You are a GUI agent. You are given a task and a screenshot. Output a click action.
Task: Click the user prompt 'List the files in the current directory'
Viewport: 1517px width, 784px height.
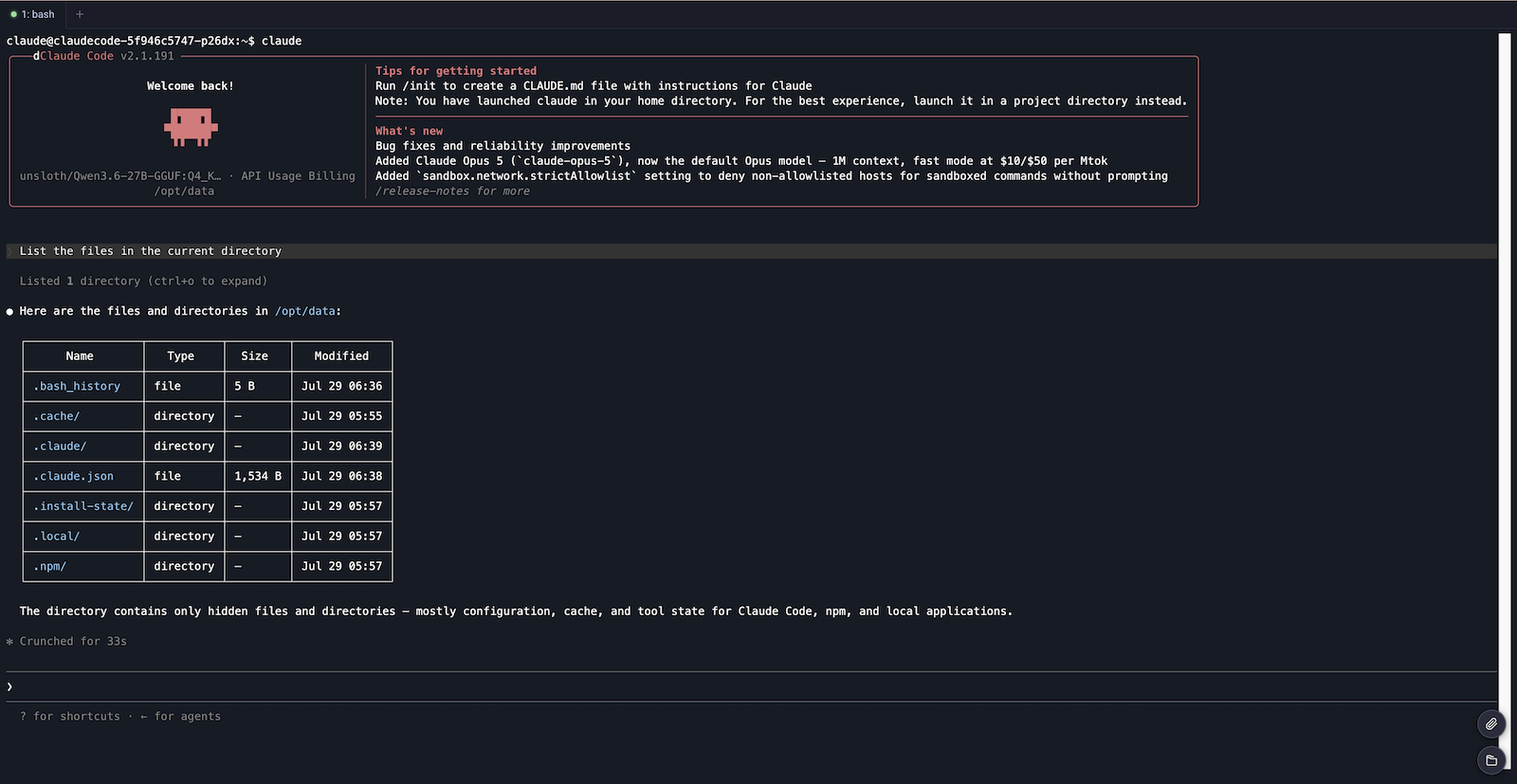[x=151, y=251]
